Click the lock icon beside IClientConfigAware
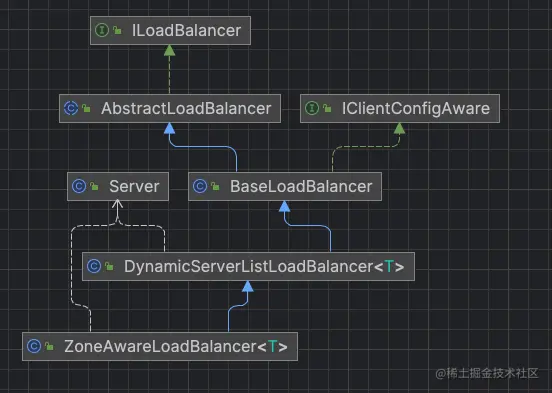552x393 pixels. coord(327,108)
